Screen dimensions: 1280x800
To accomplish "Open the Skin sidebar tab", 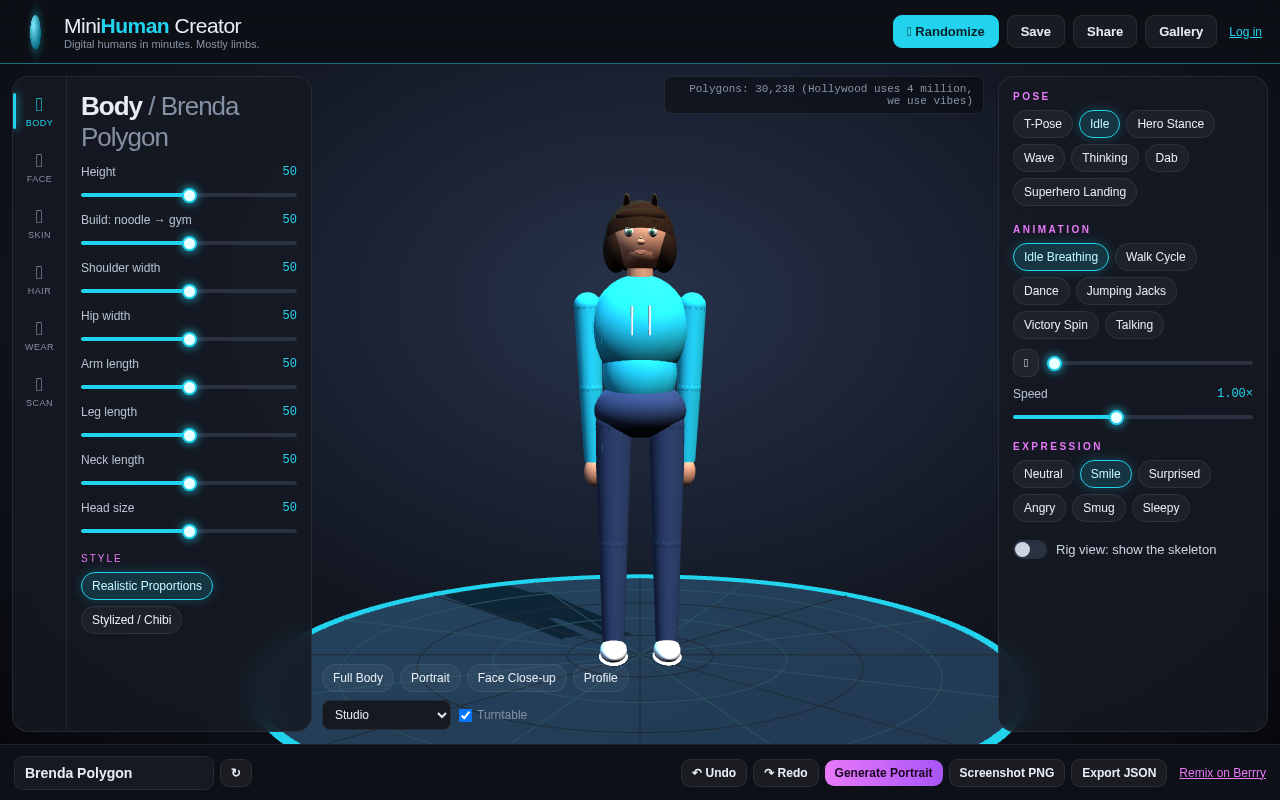I will tap(39, 223).
